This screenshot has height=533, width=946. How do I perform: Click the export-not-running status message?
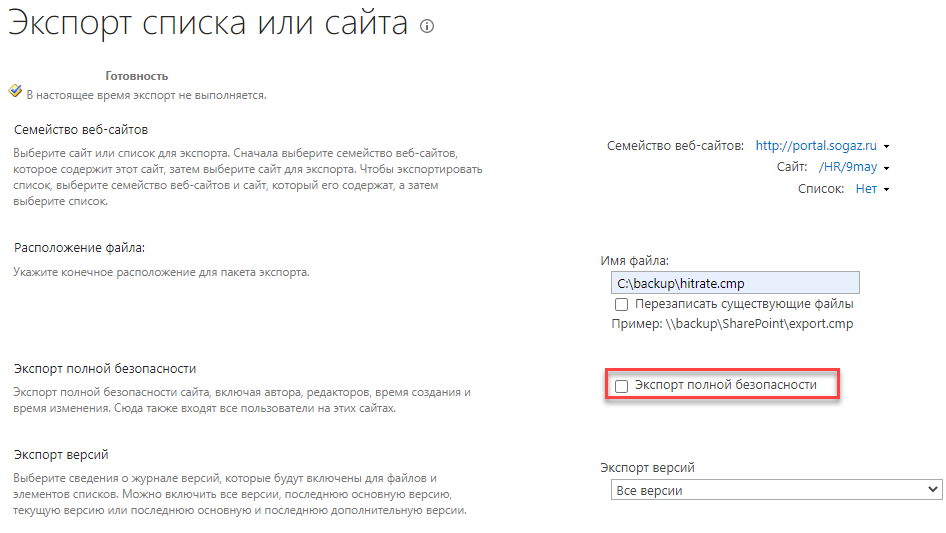click(145, 95)
